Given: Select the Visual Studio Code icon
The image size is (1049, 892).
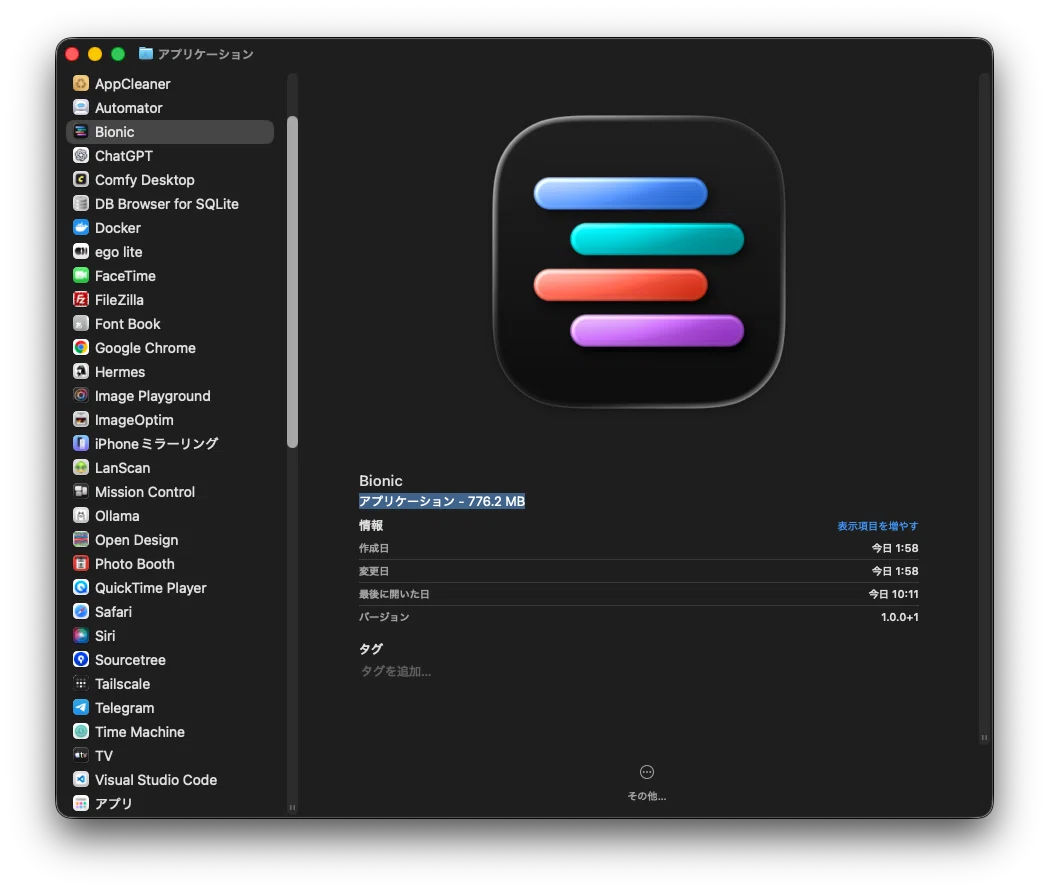Looking at the screenshot, I should pos(81,780).
